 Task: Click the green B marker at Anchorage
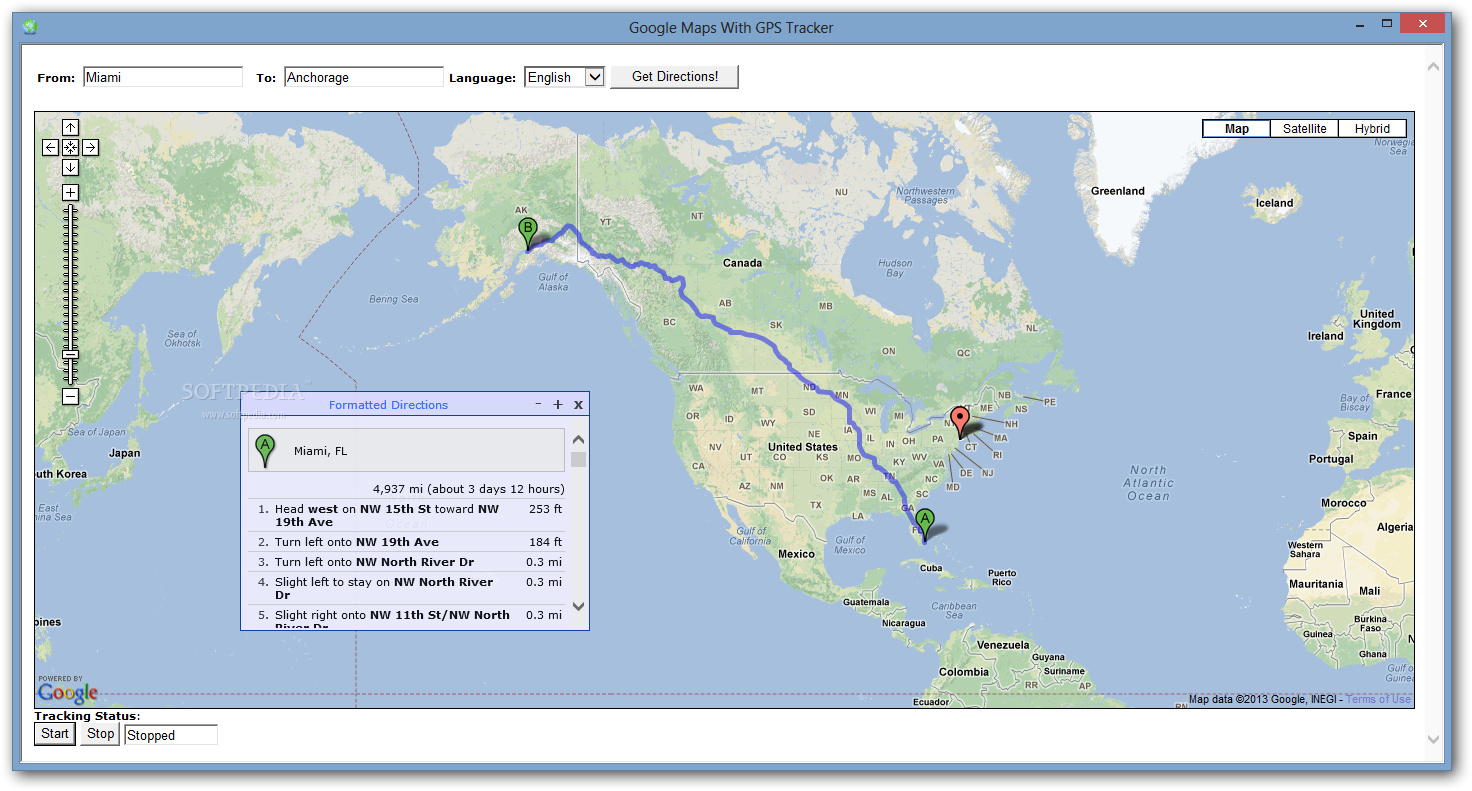click(x=527, y=234)
